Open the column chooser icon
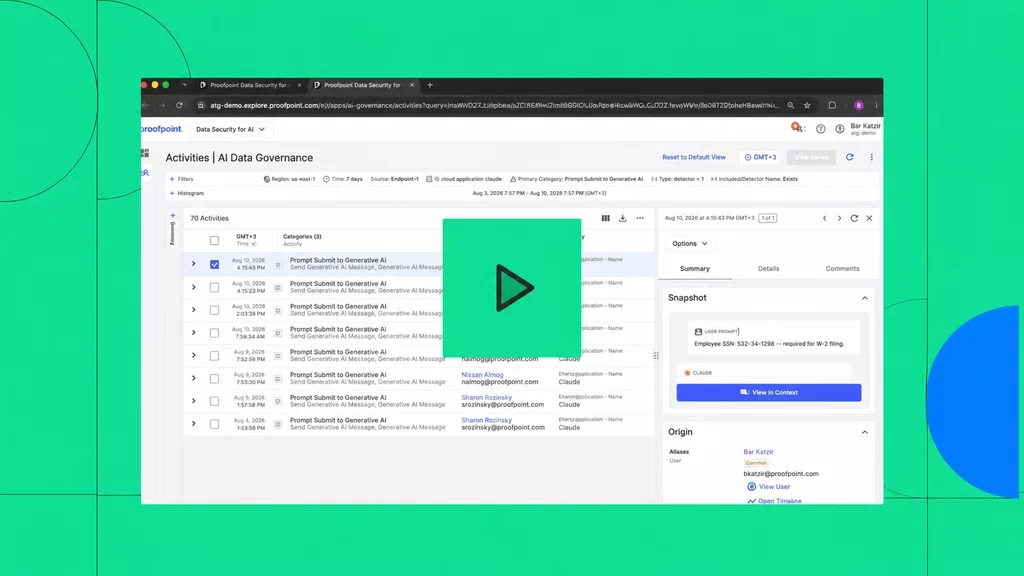Viewport: 1024px width, 576px height. 605,218
